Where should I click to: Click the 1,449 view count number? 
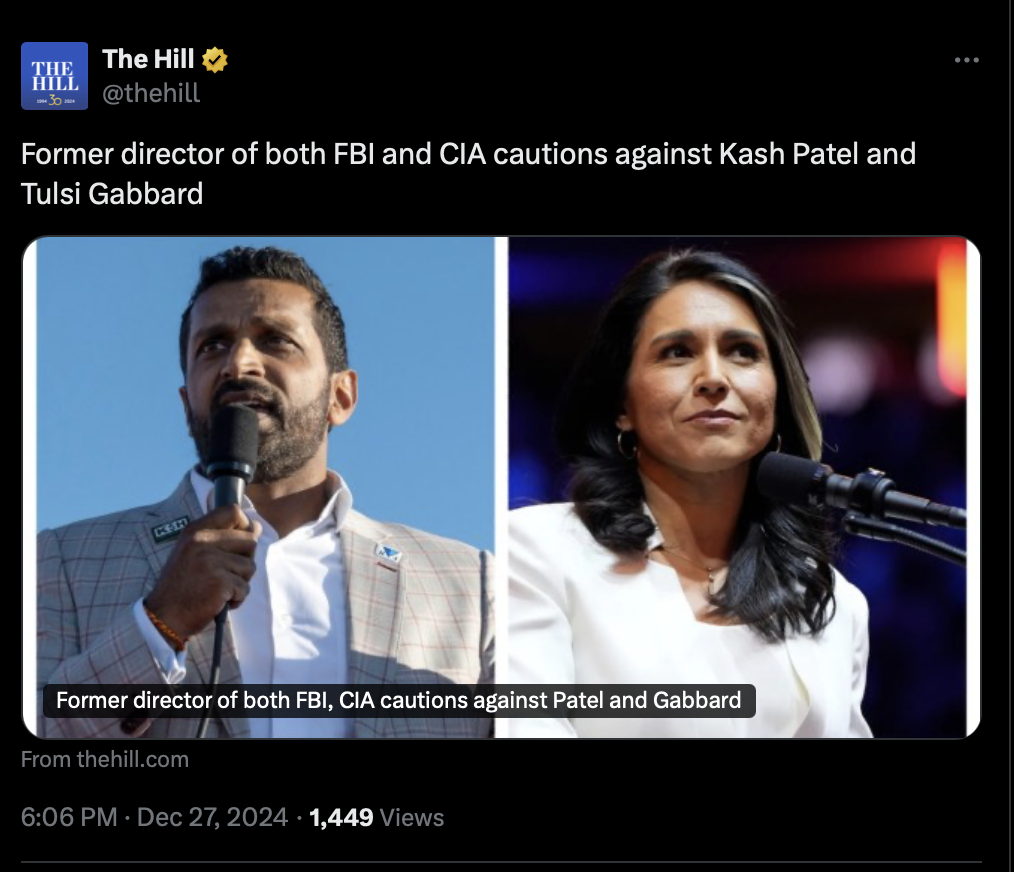pyautogui.click(x=341, y=817)
